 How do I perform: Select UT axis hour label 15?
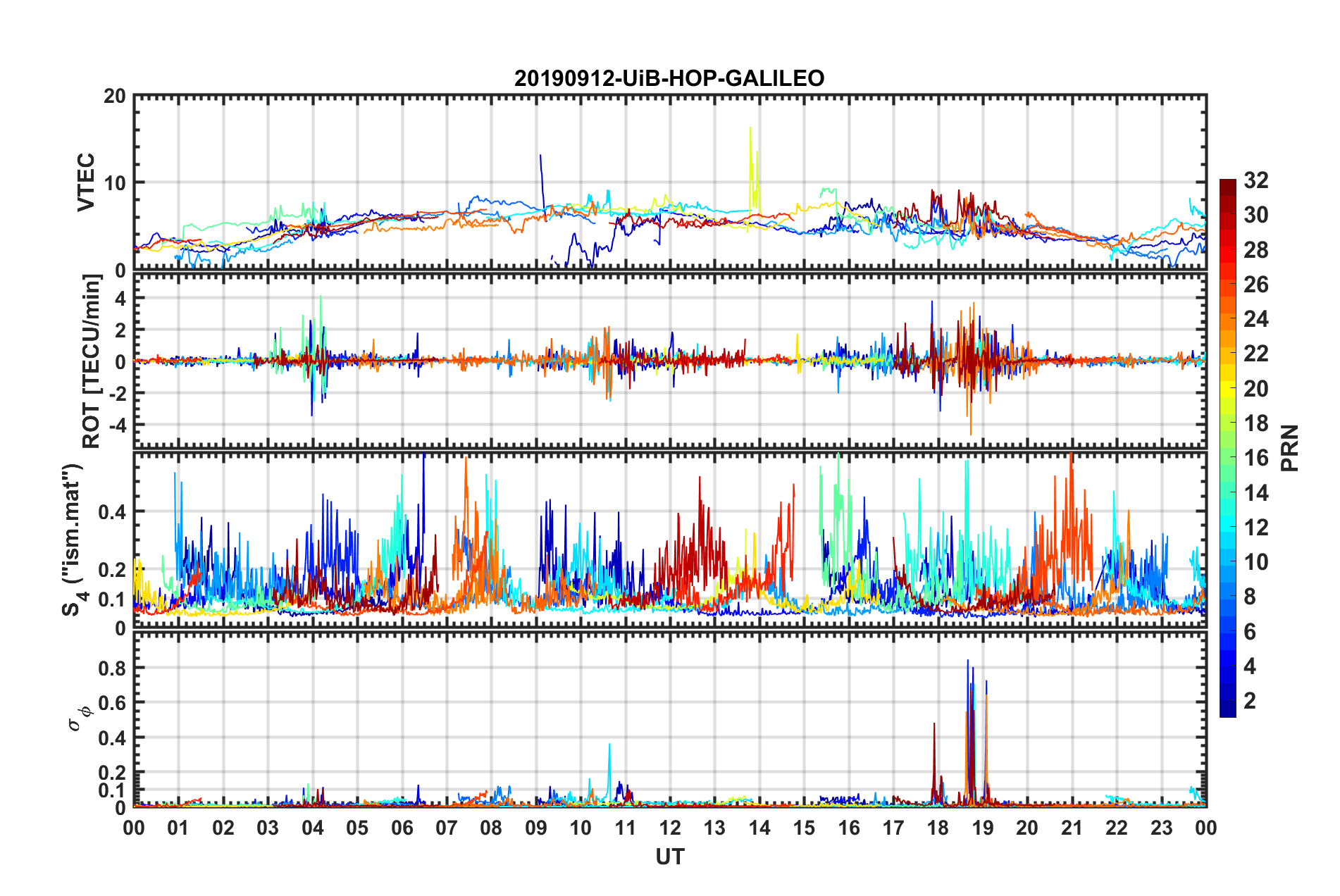(804, 828)
